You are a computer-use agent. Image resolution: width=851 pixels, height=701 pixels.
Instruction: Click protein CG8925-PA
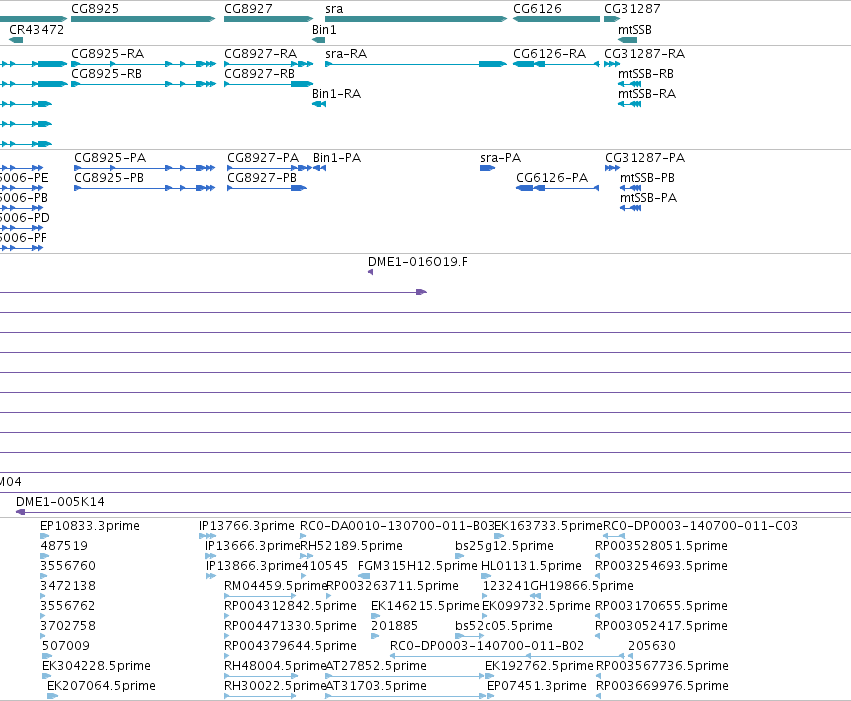pyautogui.click(x=110, y=158)
